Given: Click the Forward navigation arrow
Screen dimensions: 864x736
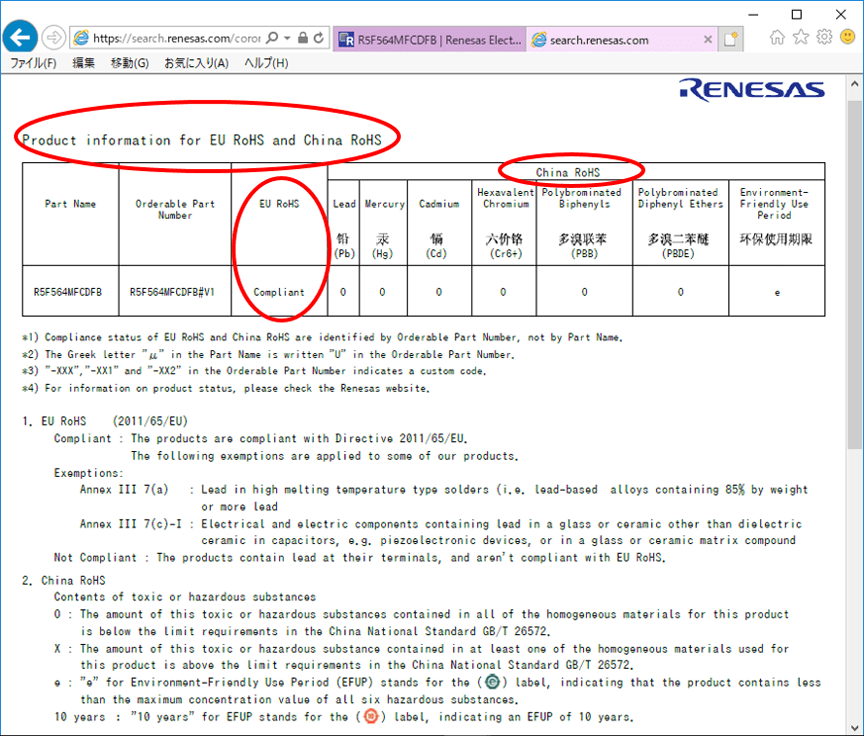Looking at the screenshot, I should [x=54, y=38].
